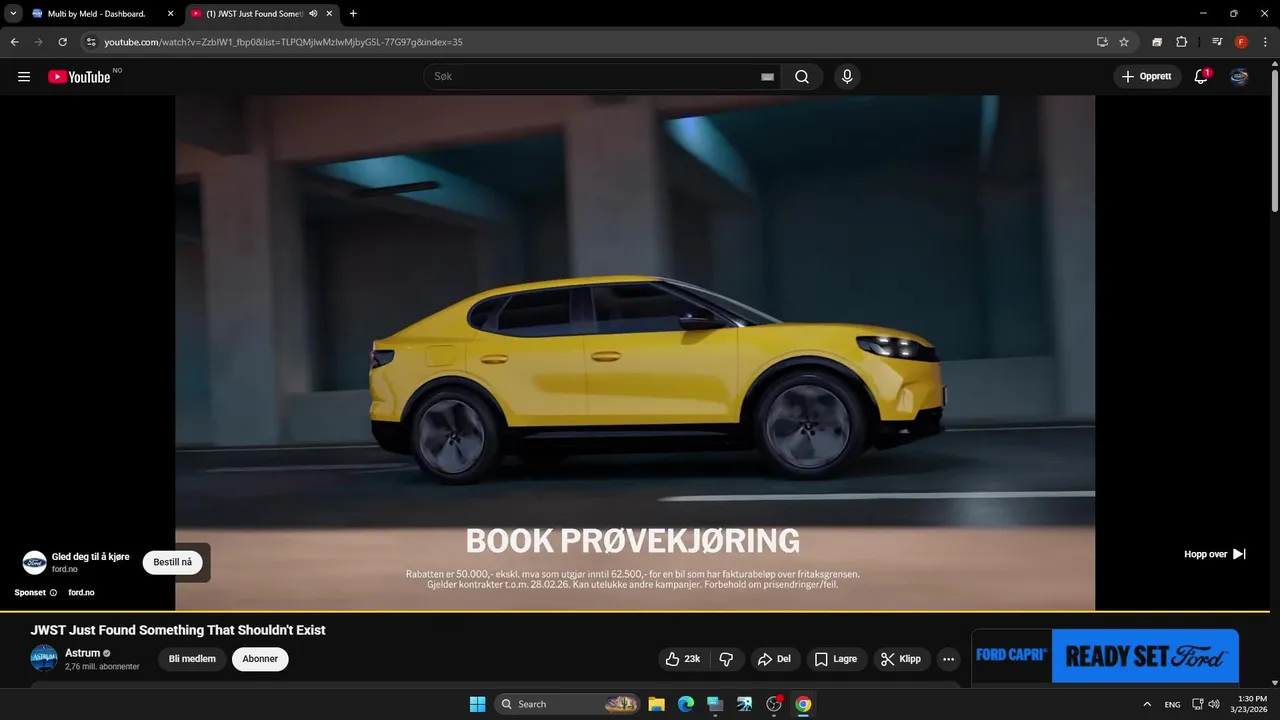Viewport: 1280px width, 720px height.
Task: Open the Opprett create menu
Action: pos(1147,77)
